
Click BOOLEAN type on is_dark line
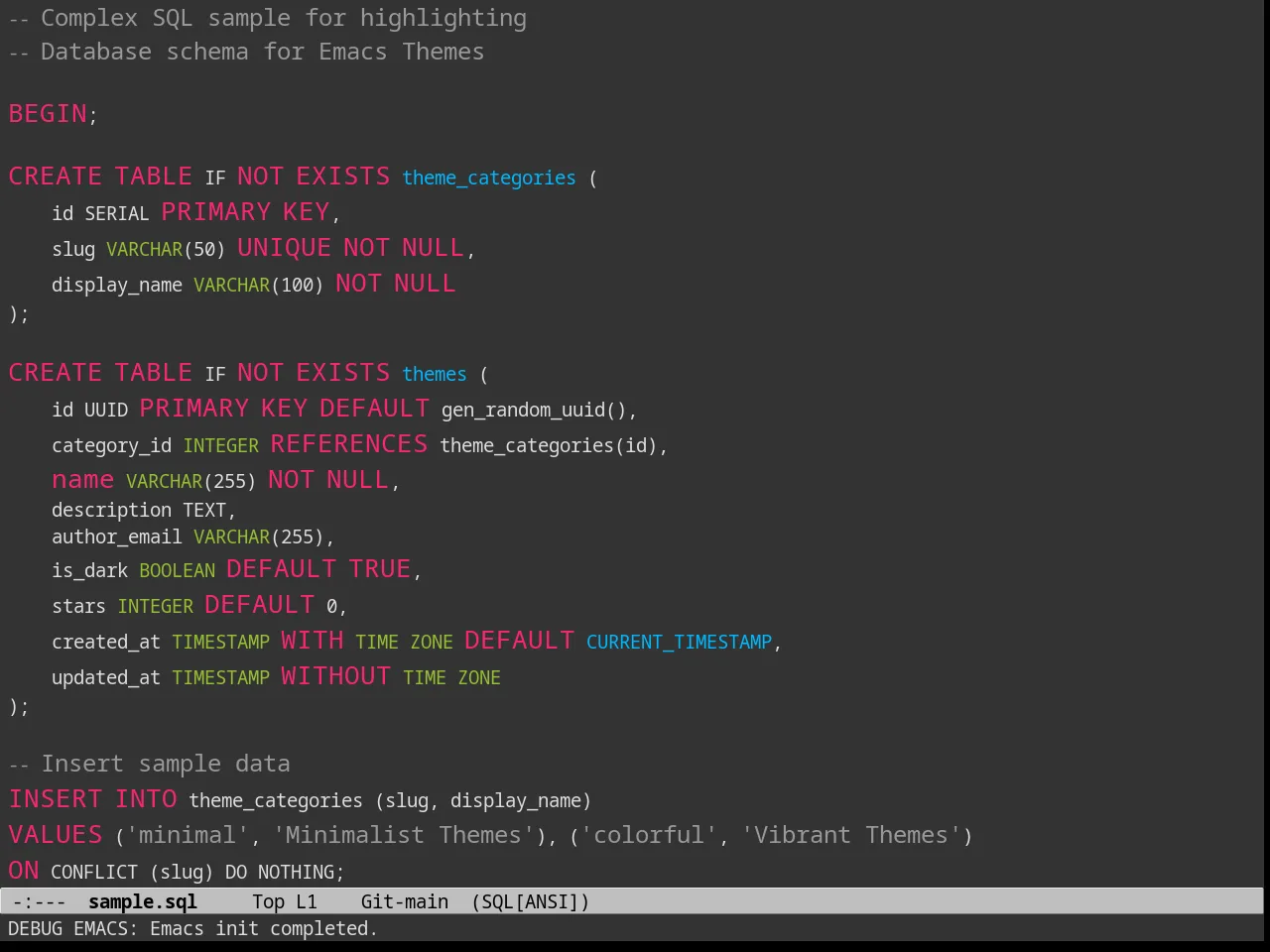pos(177,570)
